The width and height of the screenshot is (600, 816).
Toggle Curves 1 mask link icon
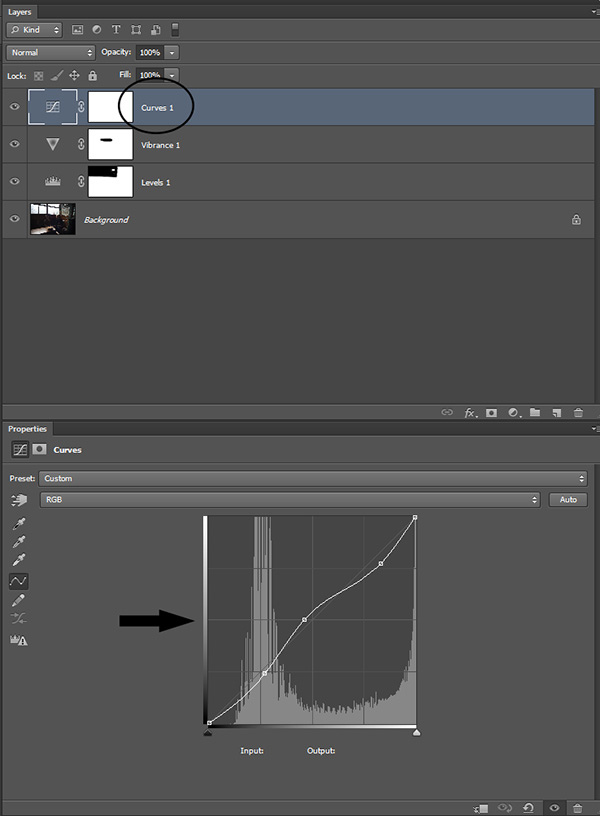click(x=81, y=107)
